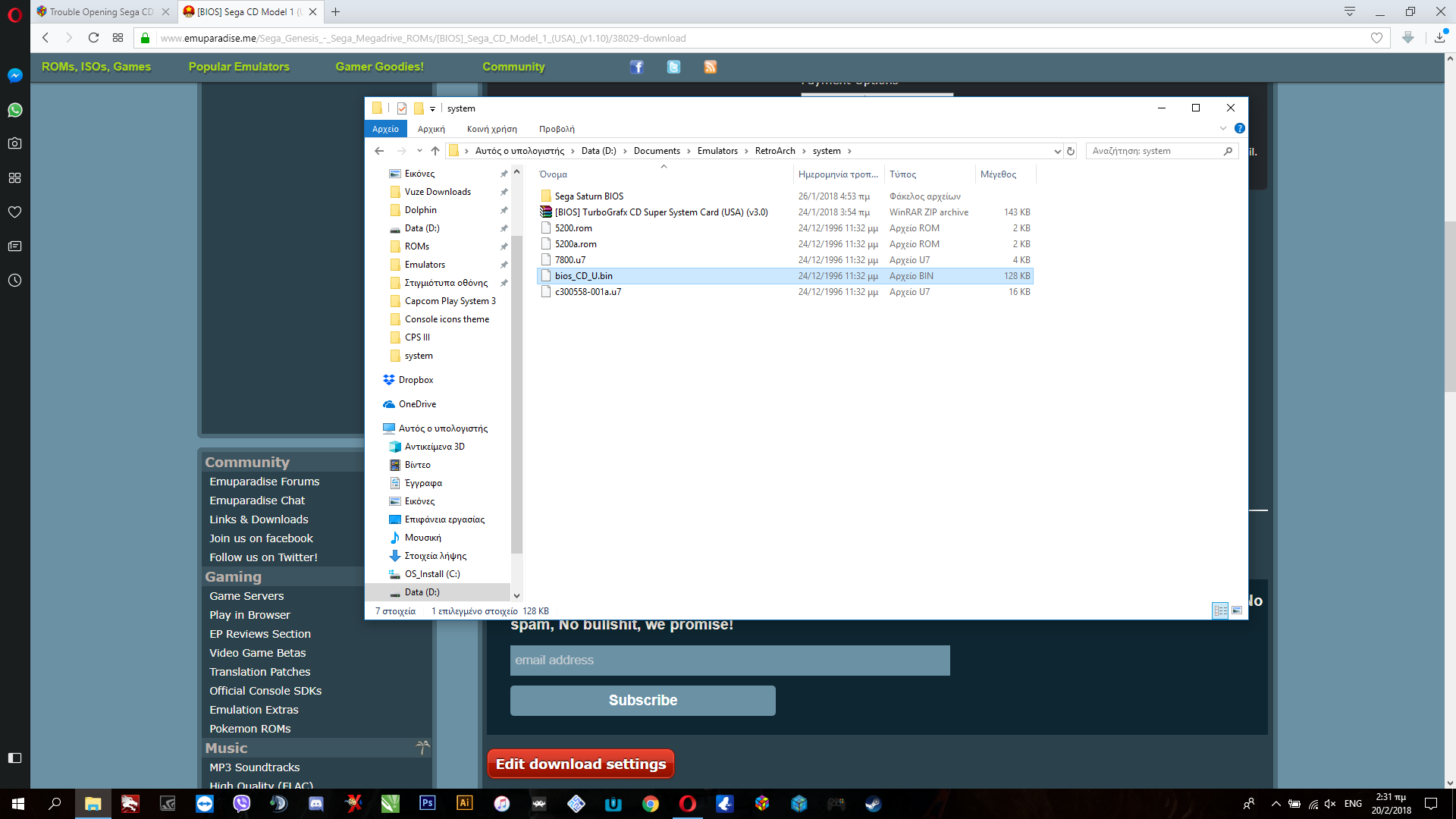
Task: Open quick access toolbar customize dropdown
Action: pyautogui.click(x=432, y=108)
